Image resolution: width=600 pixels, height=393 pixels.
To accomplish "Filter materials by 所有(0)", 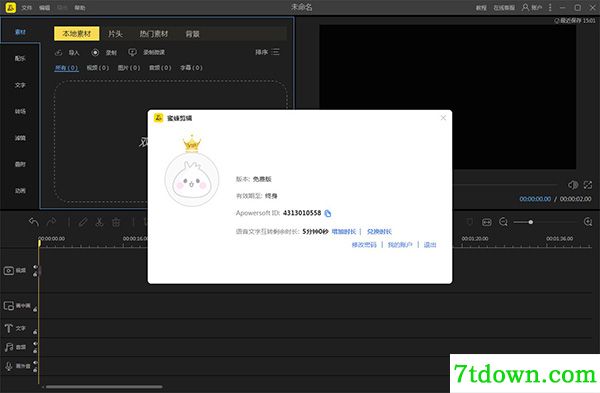I will (67, 68).
